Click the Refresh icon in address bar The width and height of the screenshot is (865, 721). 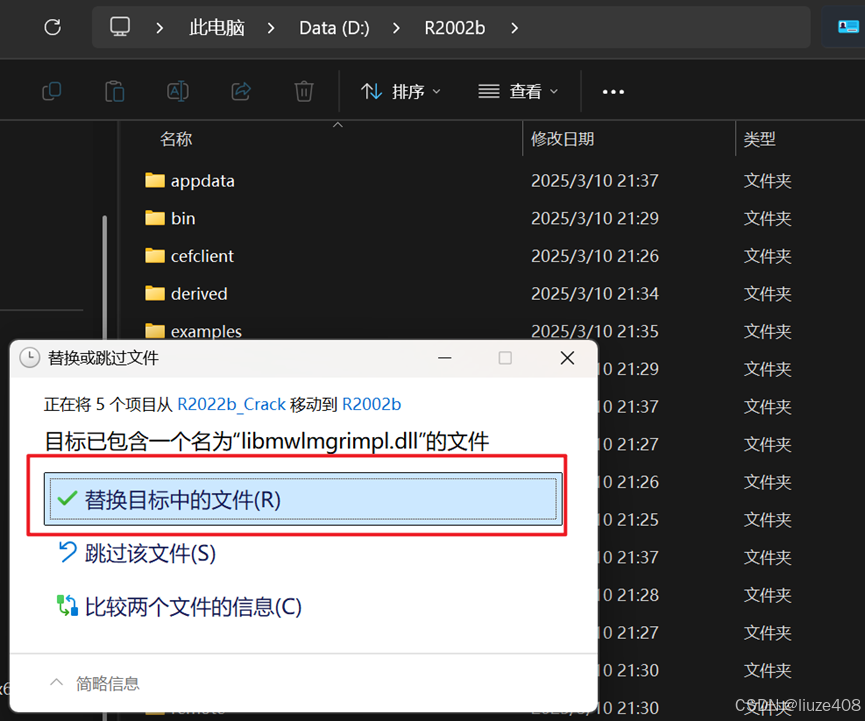click(50, 27)
